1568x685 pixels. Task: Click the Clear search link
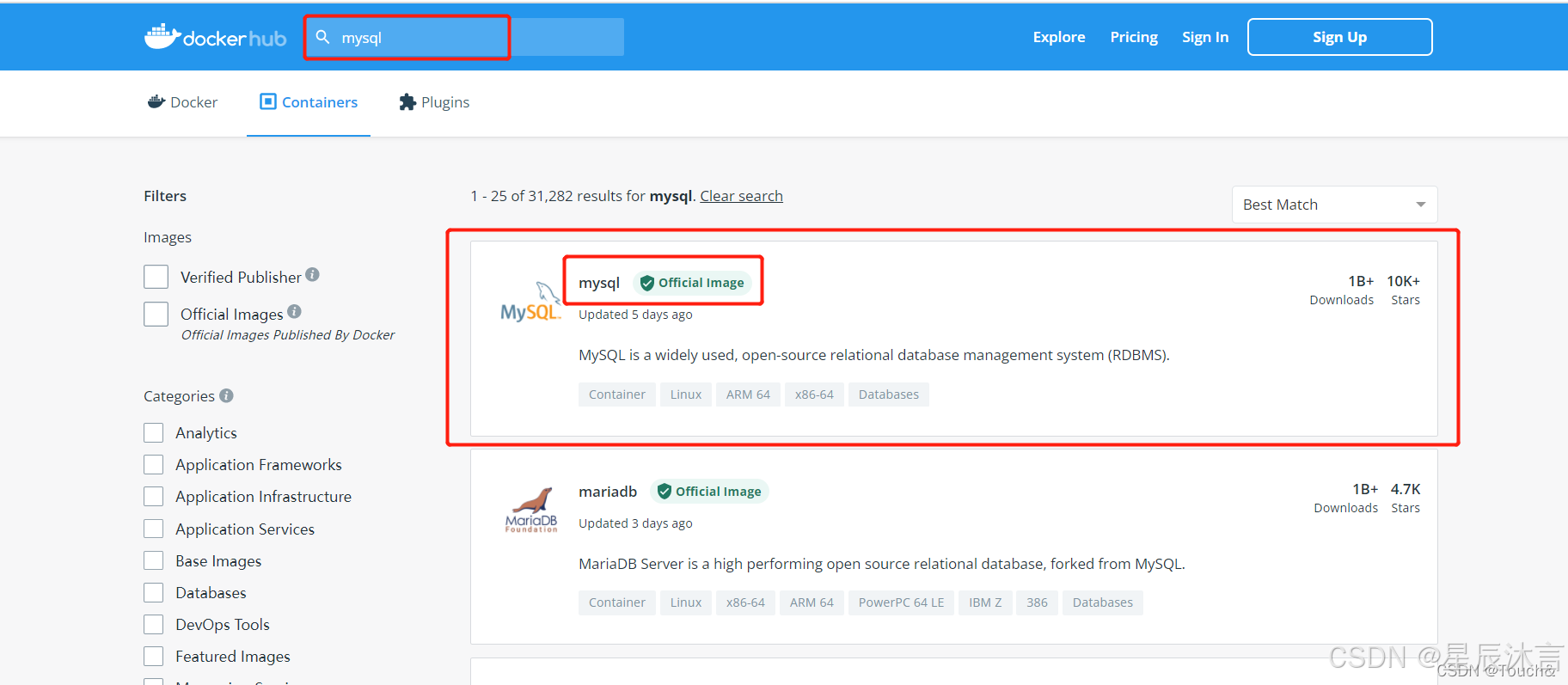click(741, 196)
